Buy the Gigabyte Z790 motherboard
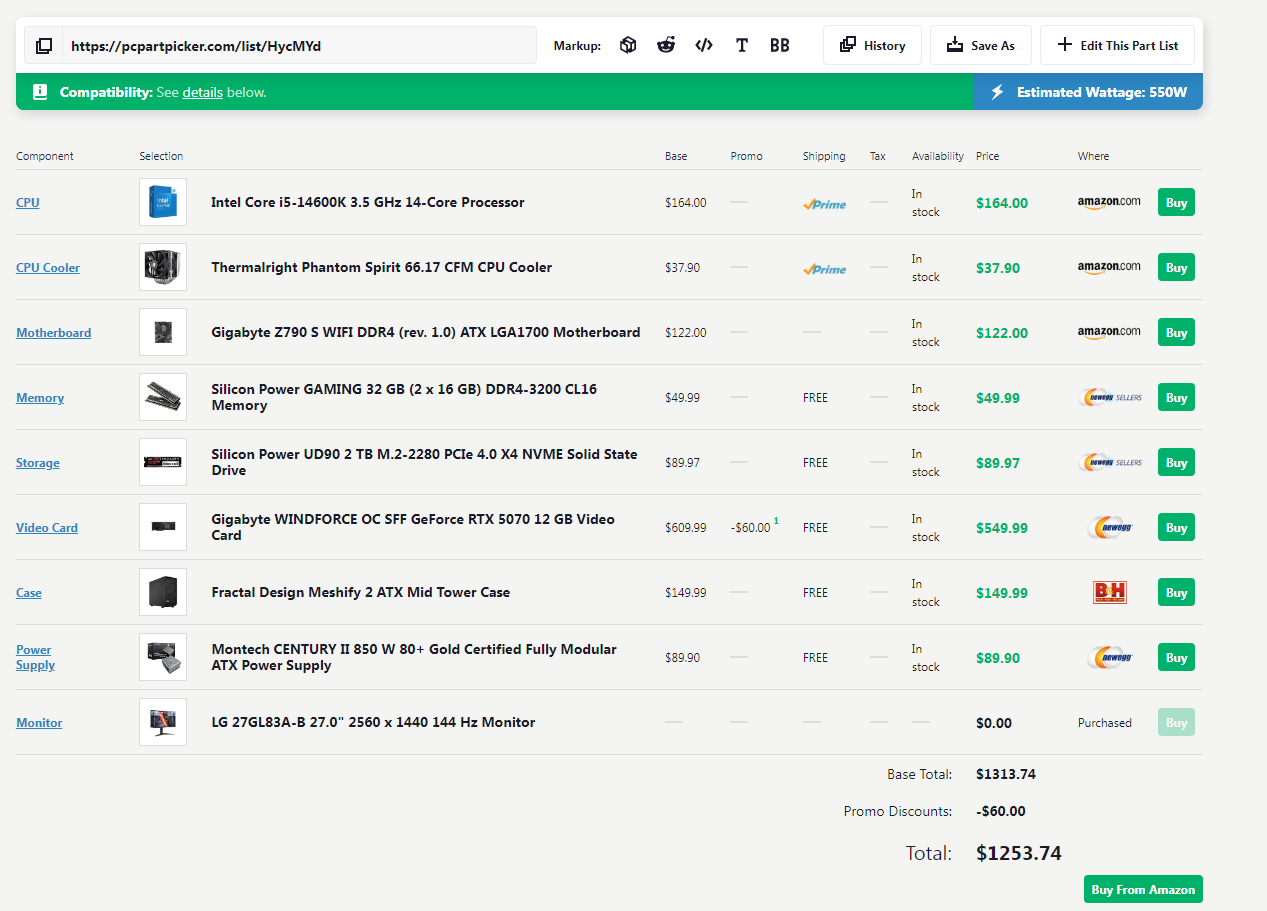The image size is (1267, 911). click(x=1176, y=332)
